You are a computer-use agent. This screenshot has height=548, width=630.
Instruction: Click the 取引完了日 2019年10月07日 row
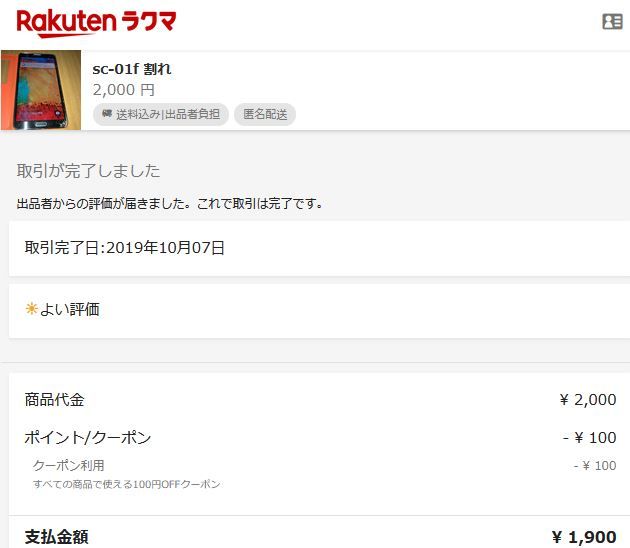[319, 248]
